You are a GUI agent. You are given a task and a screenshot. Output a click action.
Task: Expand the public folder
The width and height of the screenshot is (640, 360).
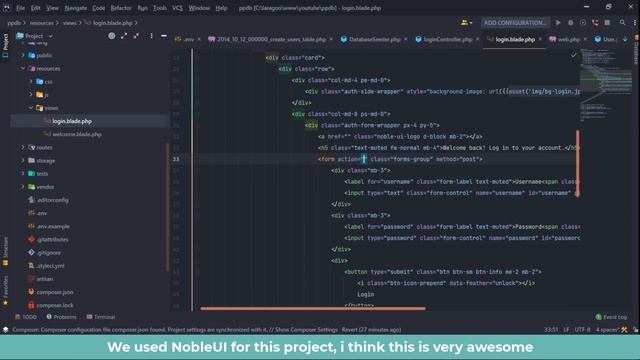tap(23, 55)
